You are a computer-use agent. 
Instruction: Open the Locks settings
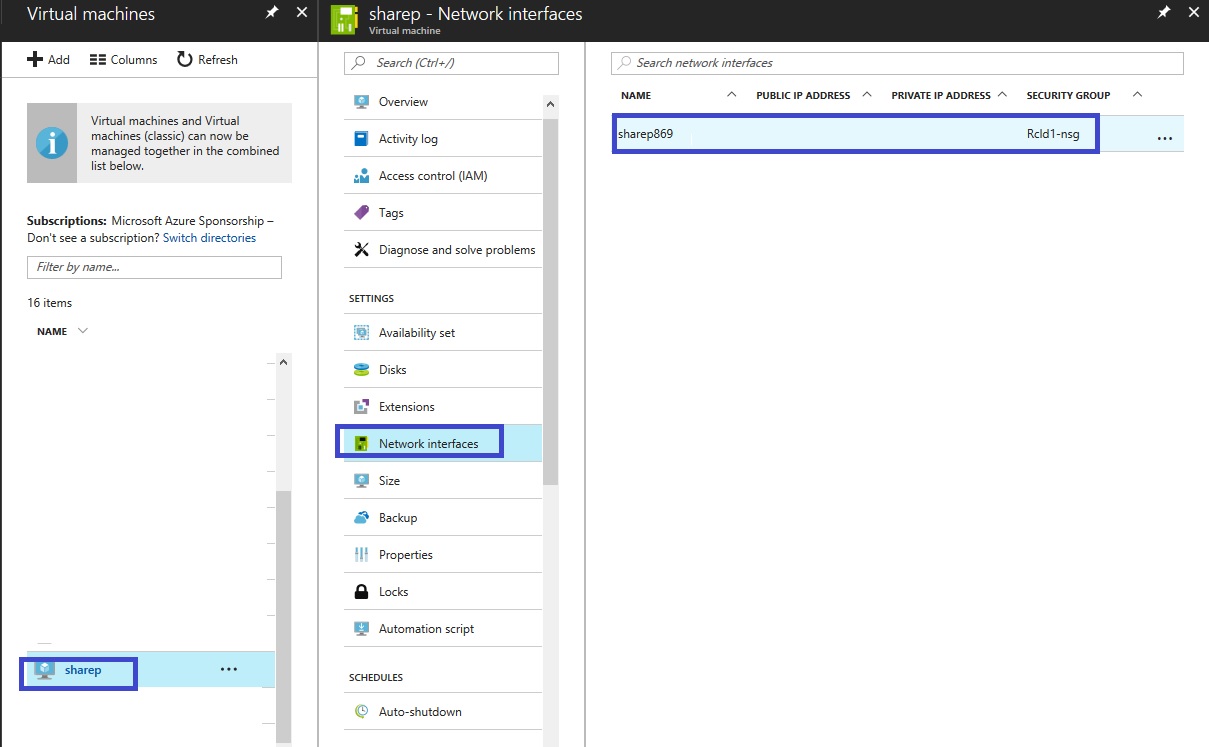pyautogui.click(x=393, y=592)
